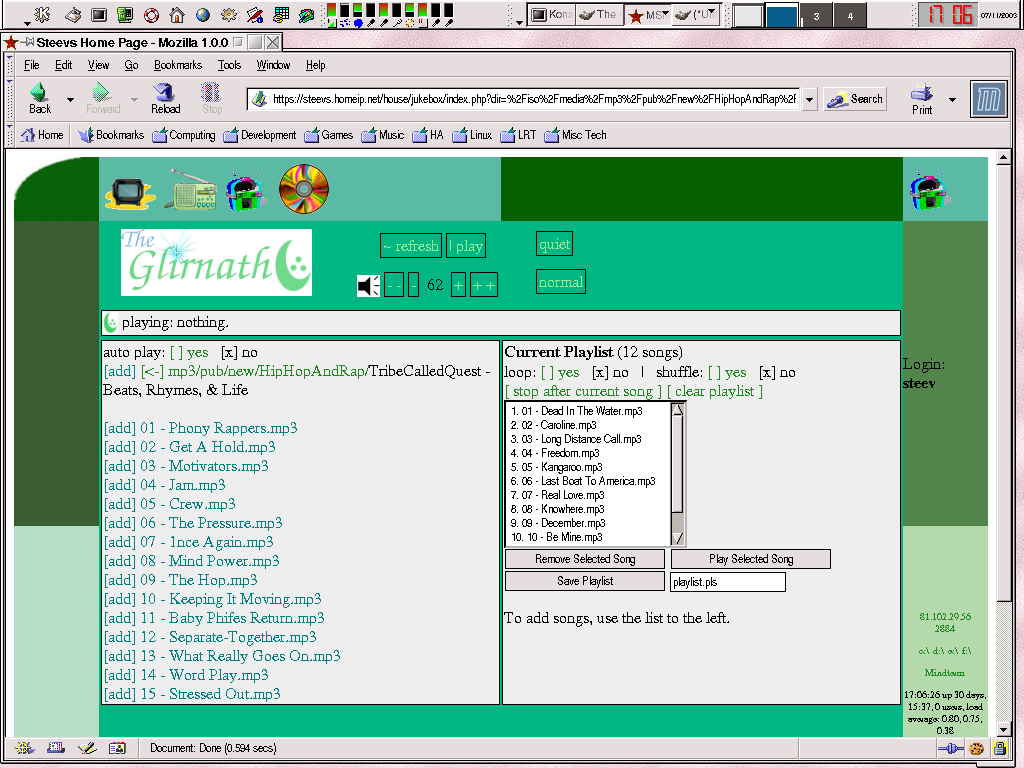Enable shuffle by selecting yes
1024x768 pixels.
coord(727,372)
